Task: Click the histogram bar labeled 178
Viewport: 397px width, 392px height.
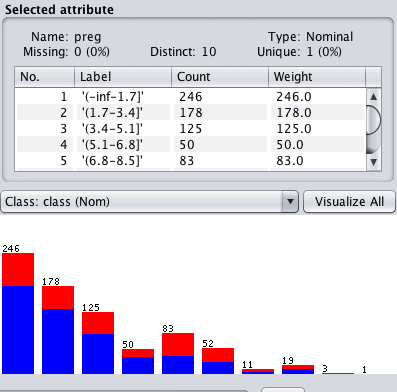Action: [58, 330]
